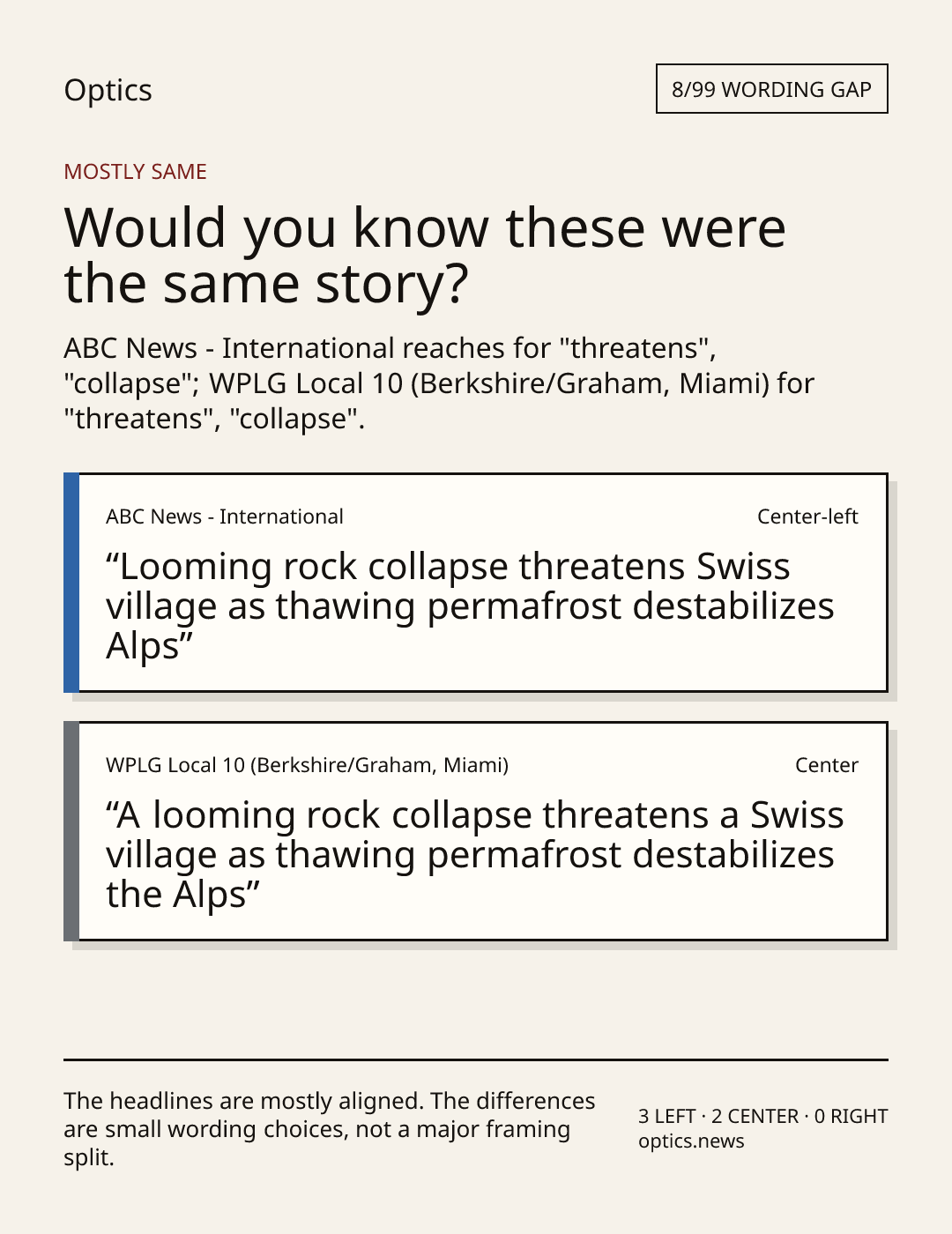Click the ABC News - International source name

(225, 517)
